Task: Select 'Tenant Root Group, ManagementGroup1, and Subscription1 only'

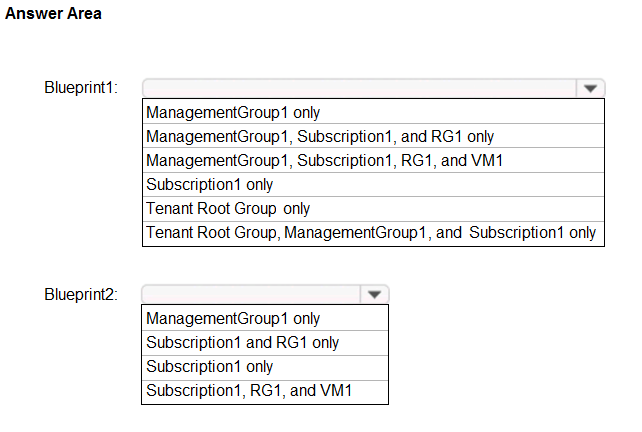Action: (x=371, y=233)
